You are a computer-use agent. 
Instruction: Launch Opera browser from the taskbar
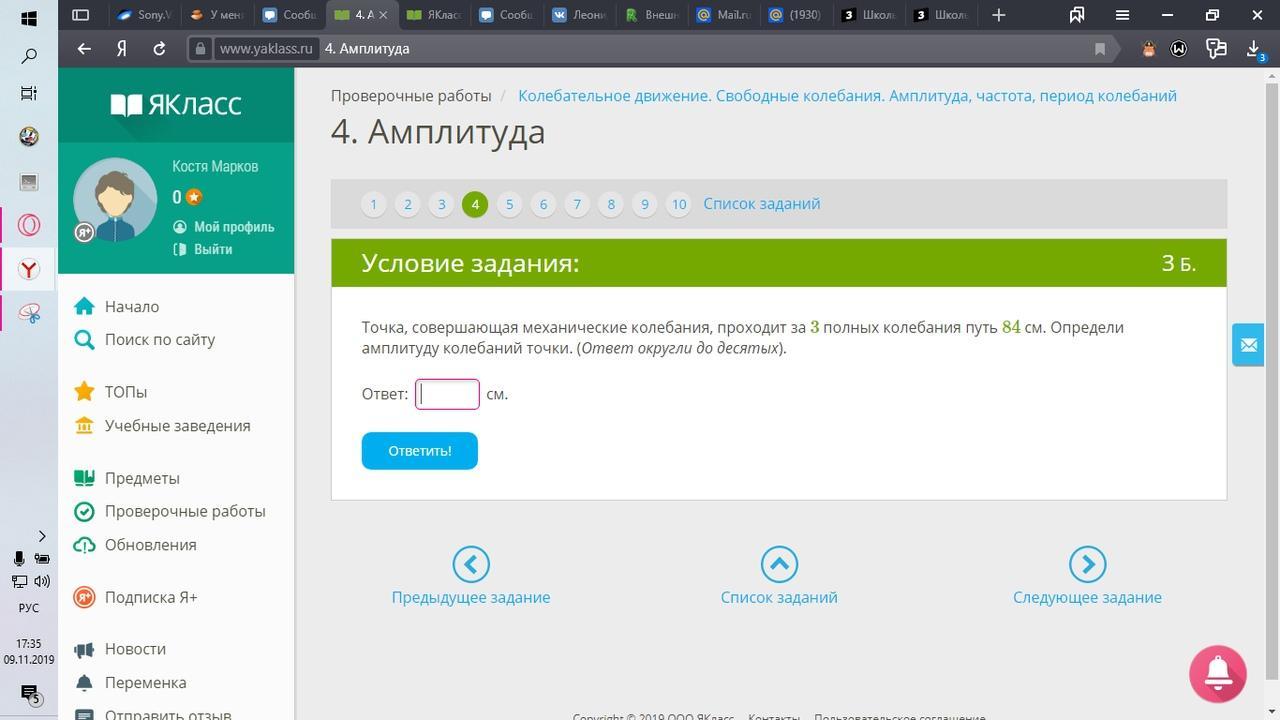tap(29, 225)
